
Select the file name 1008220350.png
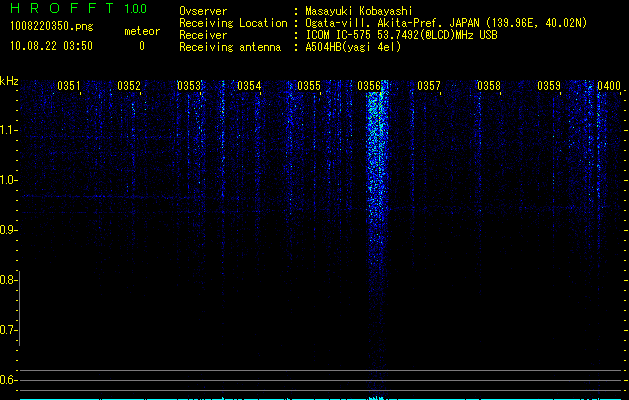click(x=52, y=26)
